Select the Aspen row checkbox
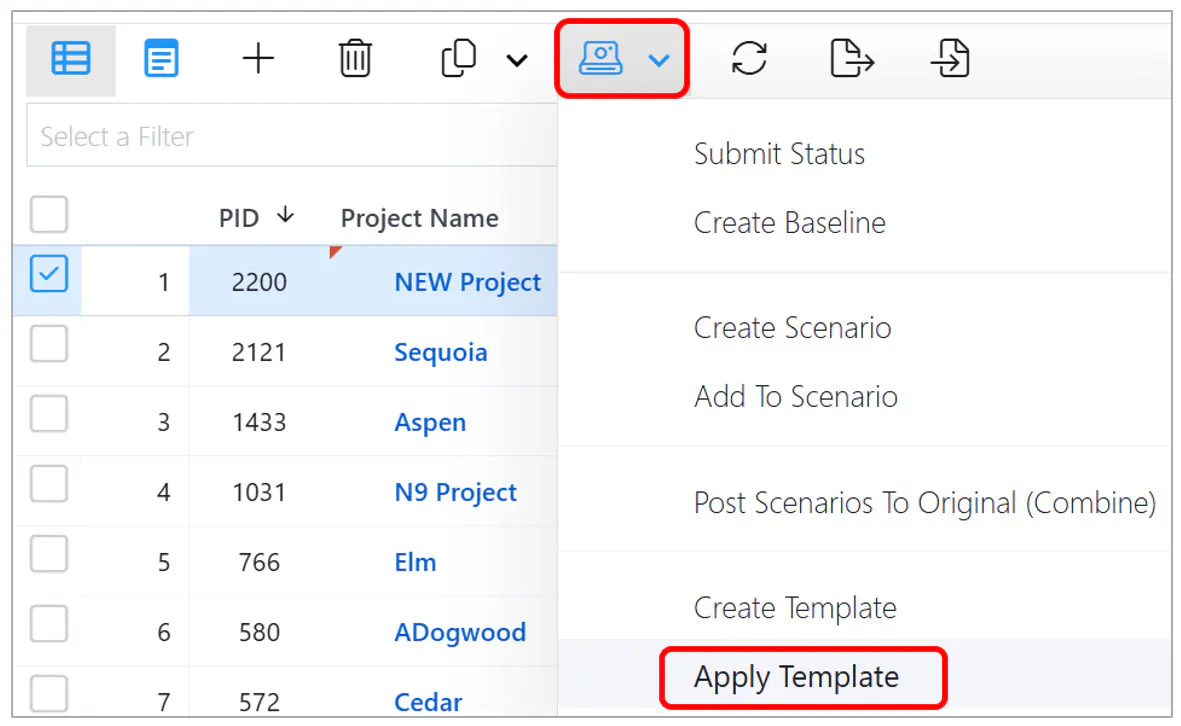The width and height of the screenshot is (1181, 726). pos(49,413)
